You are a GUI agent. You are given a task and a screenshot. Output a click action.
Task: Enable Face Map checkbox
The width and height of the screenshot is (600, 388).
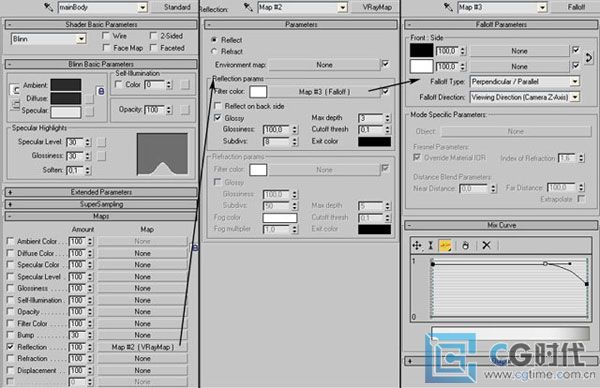(106, 48)
